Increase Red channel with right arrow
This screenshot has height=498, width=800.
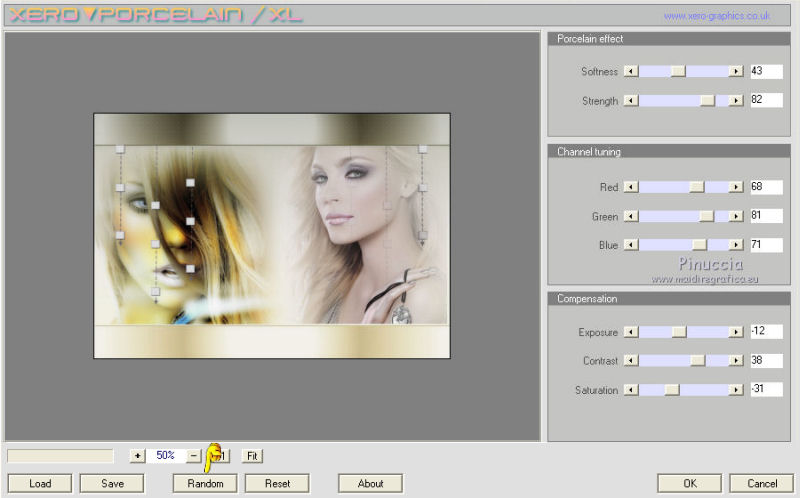(x=736, y=187)
